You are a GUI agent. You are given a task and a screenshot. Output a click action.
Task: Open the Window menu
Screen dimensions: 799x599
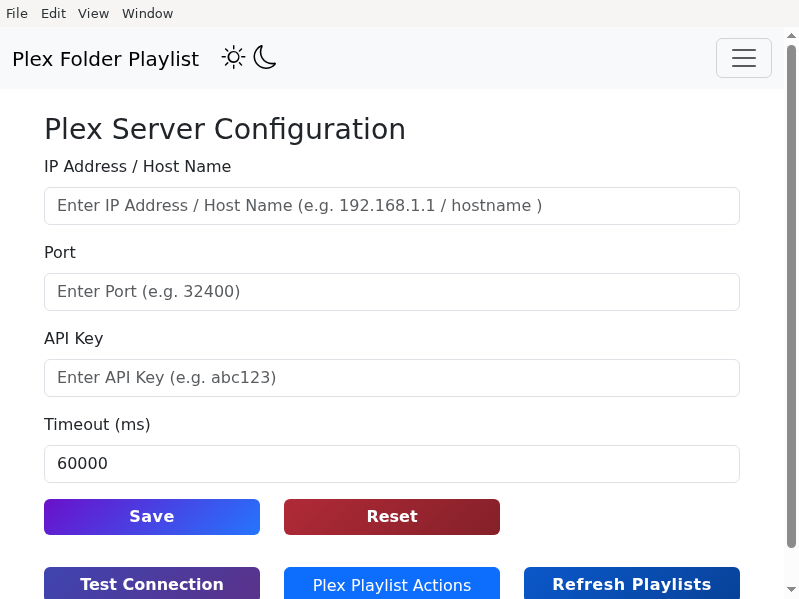click(147, 13)
